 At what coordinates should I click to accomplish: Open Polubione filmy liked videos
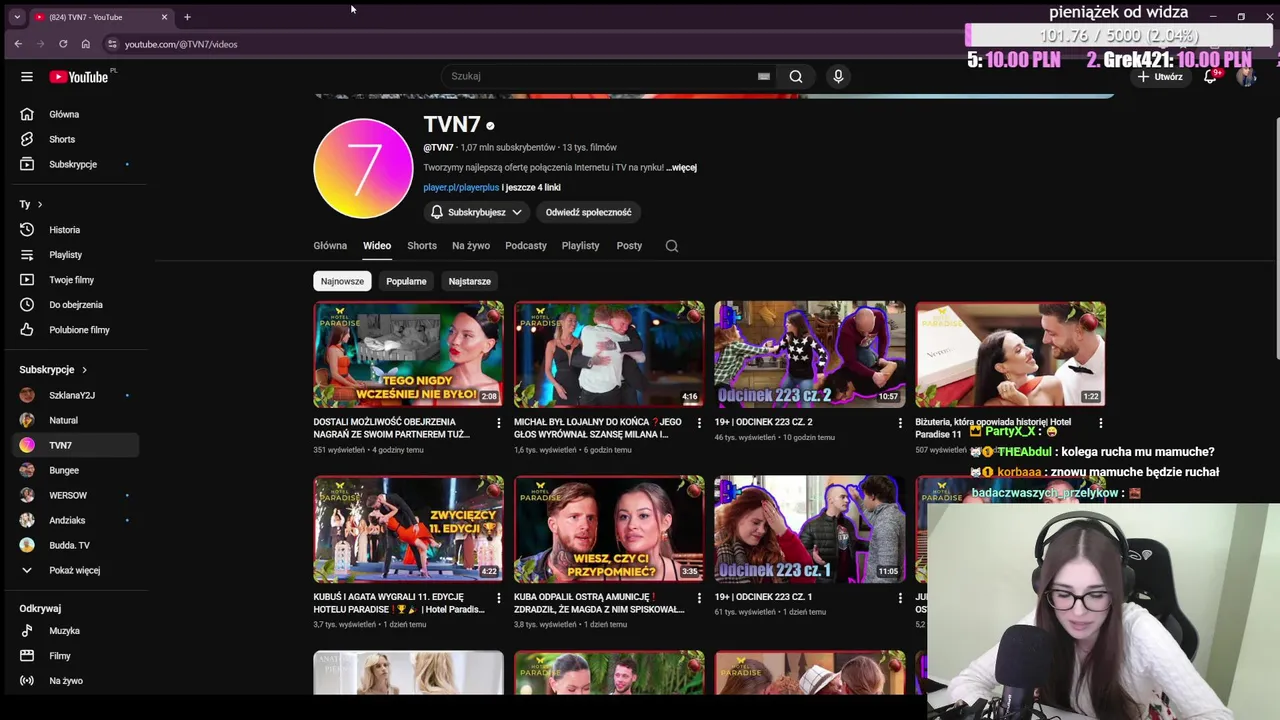77,330
